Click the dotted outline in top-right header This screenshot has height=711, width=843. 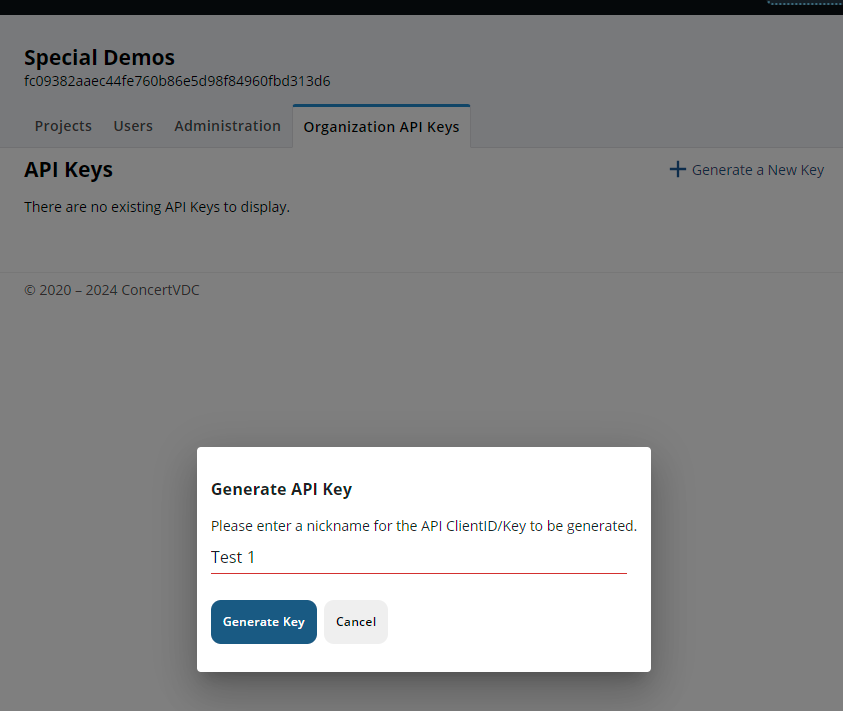pos(804,3)
